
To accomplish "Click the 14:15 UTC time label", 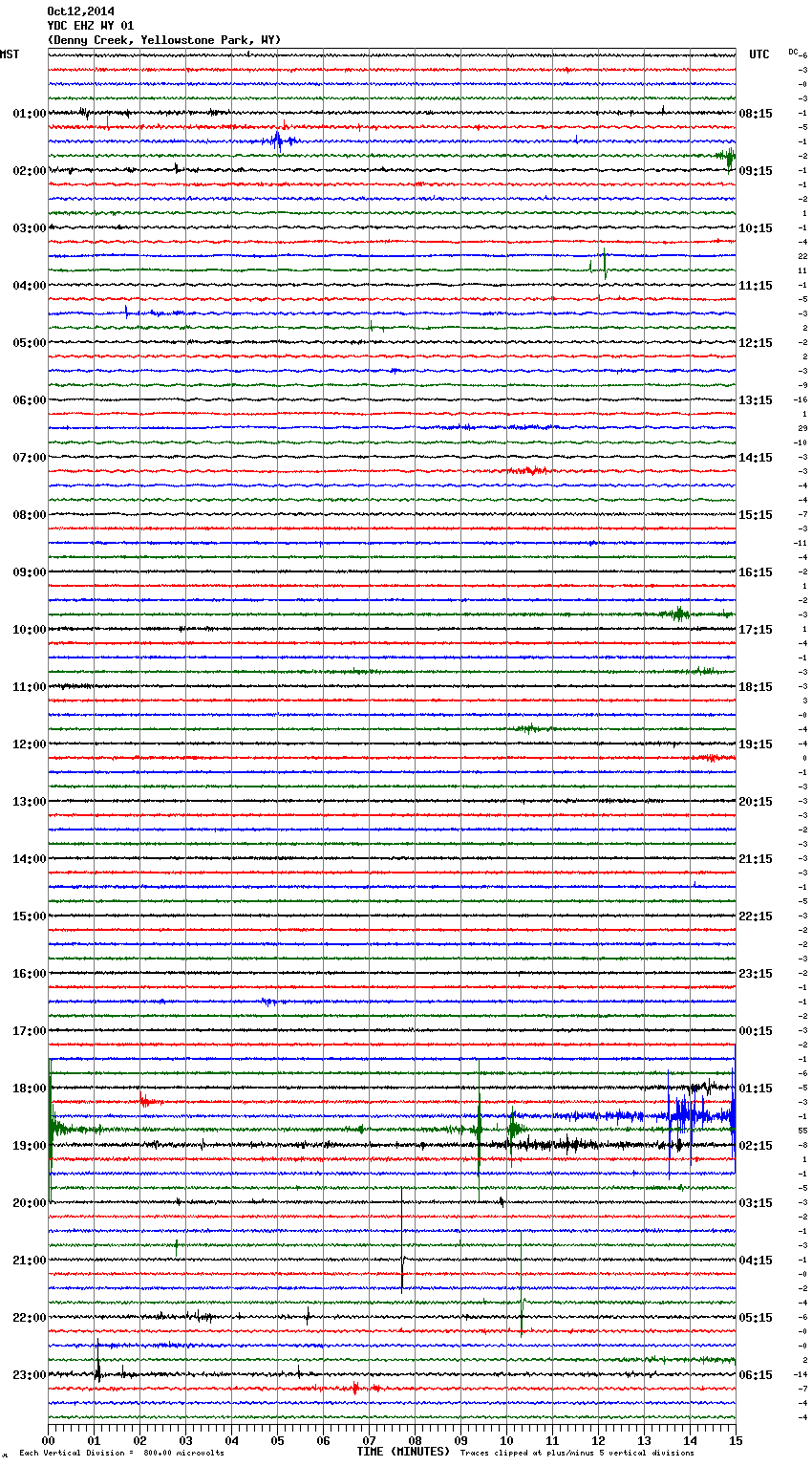I will (x=756, y=458).
